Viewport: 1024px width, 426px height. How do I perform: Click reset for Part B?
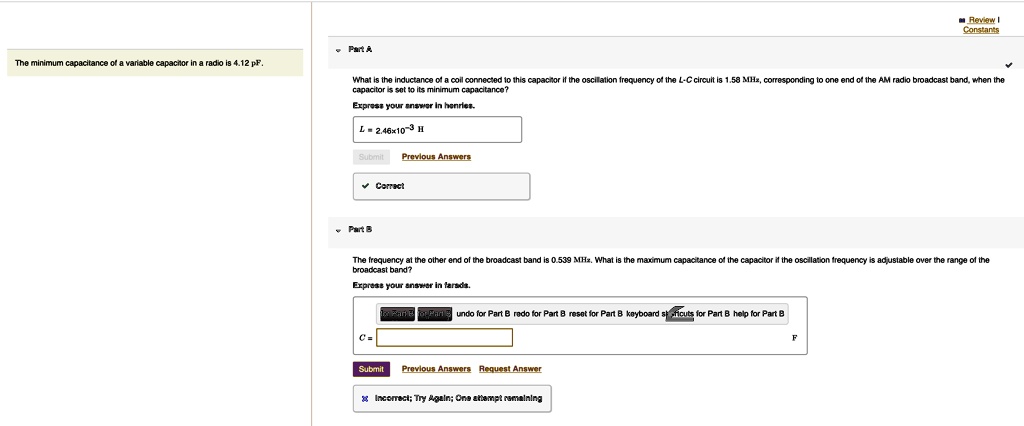point(596,314)
